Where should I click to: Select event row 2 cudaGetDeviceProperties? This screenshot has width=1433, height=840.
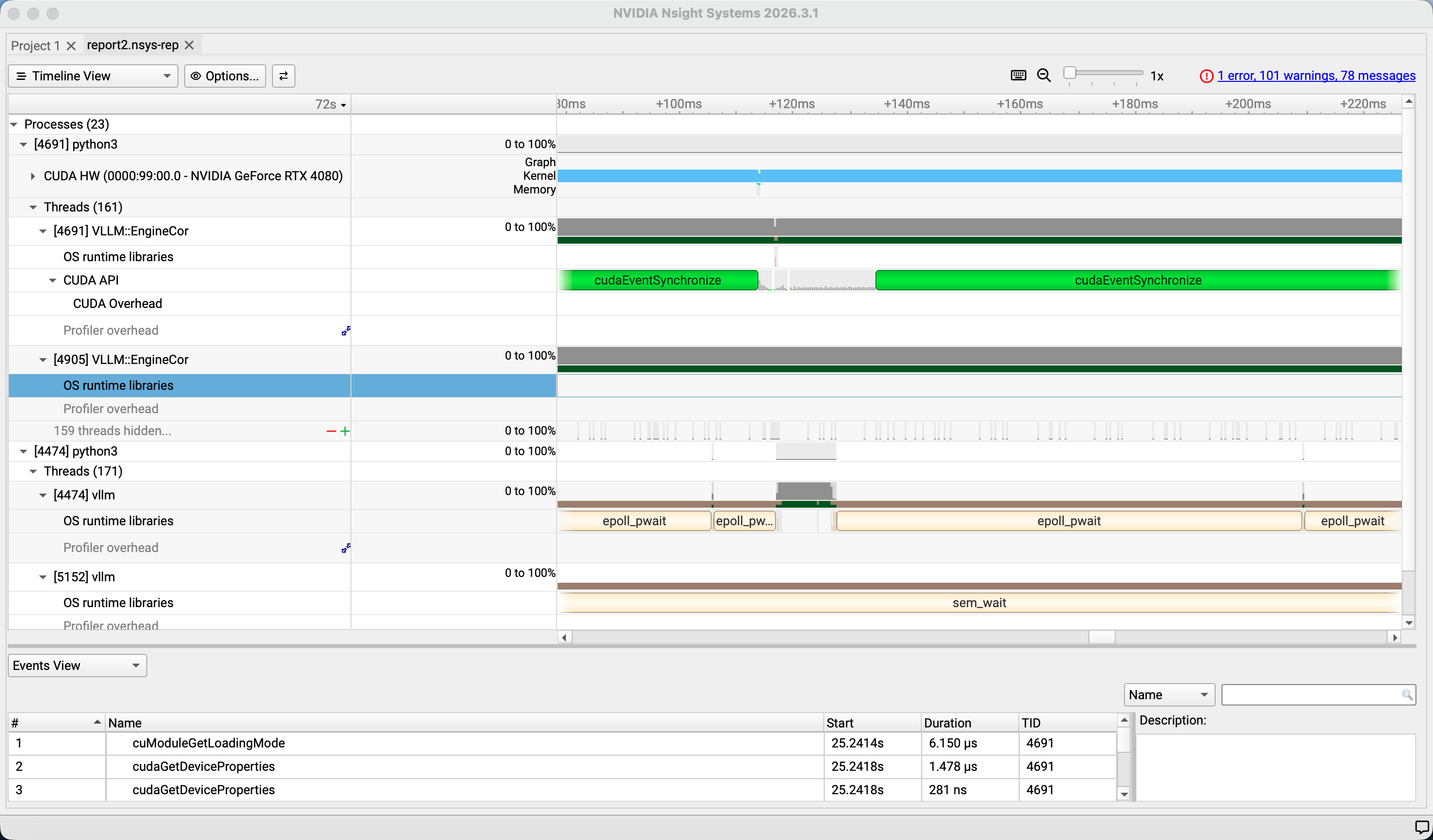[562, 766]
